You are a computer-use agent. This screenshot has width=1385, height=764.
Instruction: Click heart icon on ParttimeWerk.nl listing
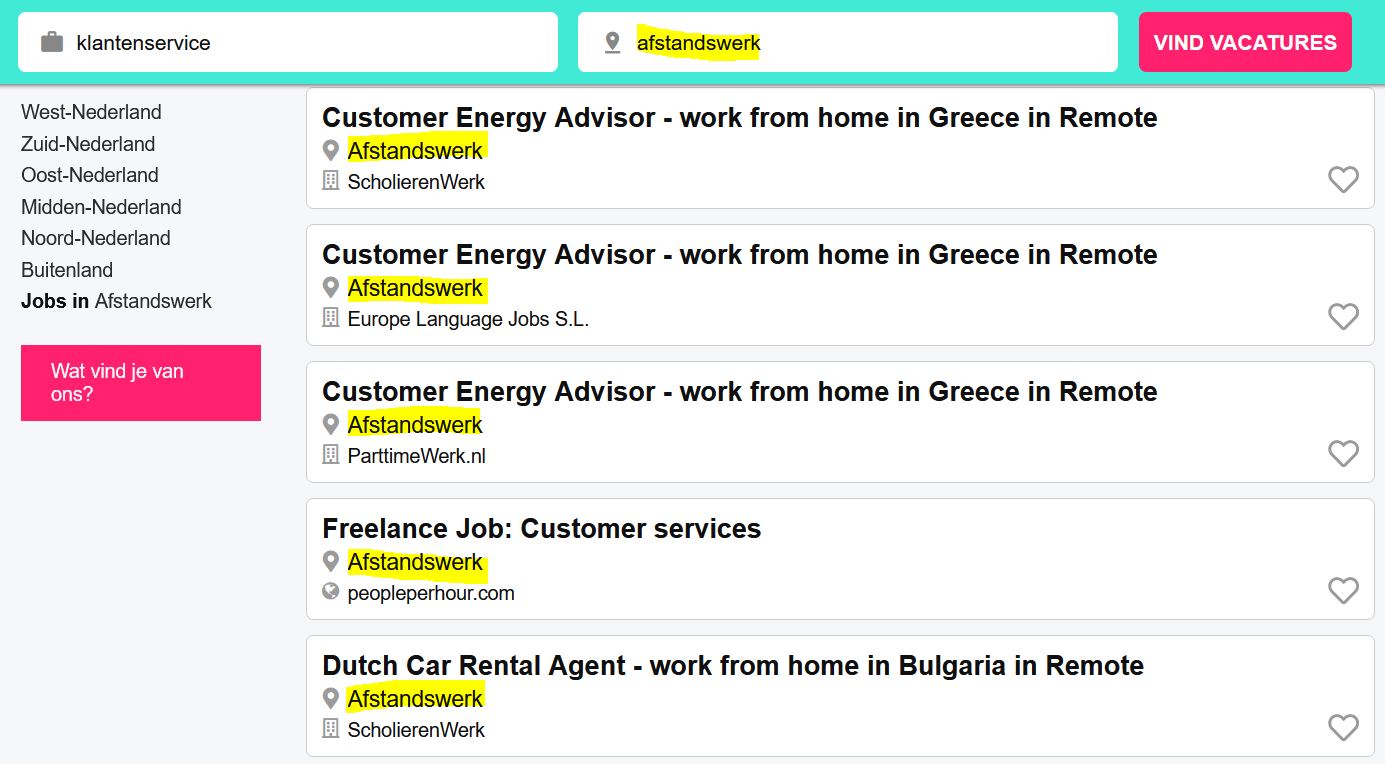coord(1343,454)
